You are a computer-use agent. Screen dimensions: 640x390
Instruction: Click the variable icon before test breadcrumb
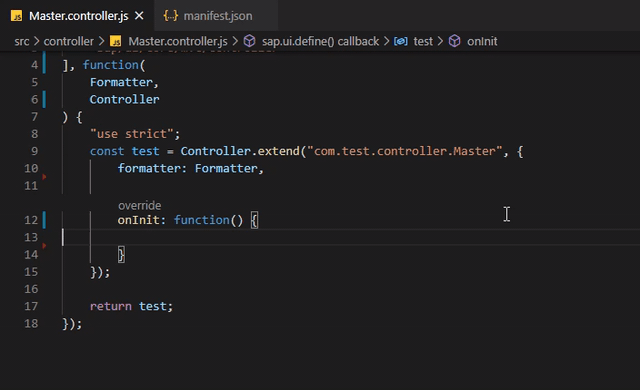pos(400,41)
